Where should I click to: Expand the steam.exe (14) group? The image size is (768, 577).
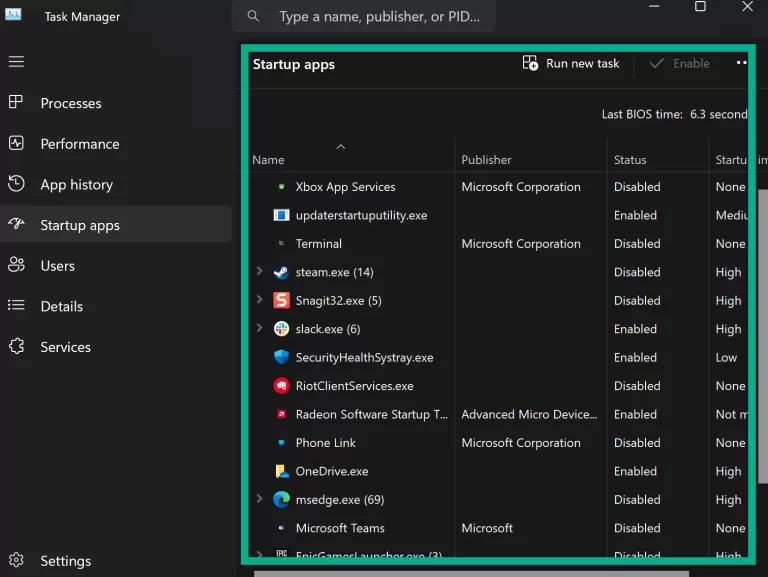[260, 271]
